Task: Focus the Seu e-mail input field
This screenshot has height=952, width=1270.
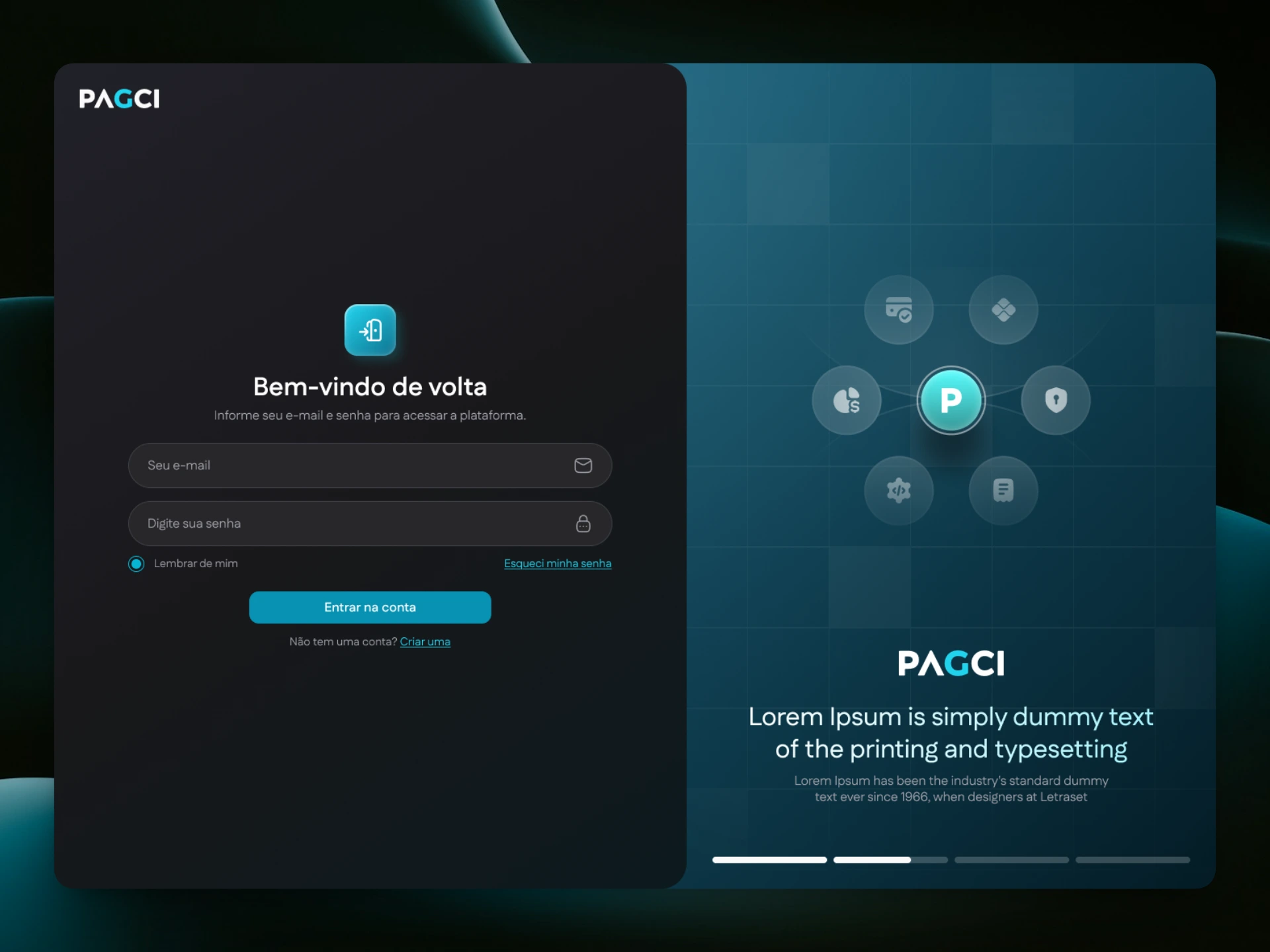Action: click(370, 465)
